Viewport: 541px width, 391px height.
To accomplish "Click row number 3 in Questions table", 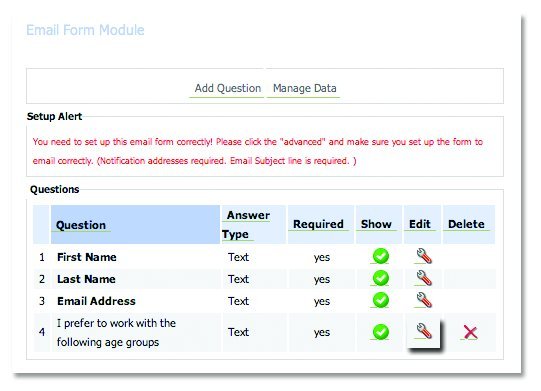I will click(42, 301).
